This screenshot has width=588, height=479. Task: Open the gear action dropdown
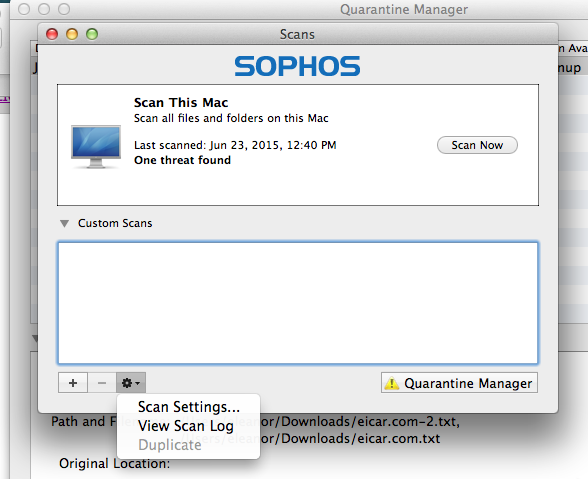pos(131,383)
